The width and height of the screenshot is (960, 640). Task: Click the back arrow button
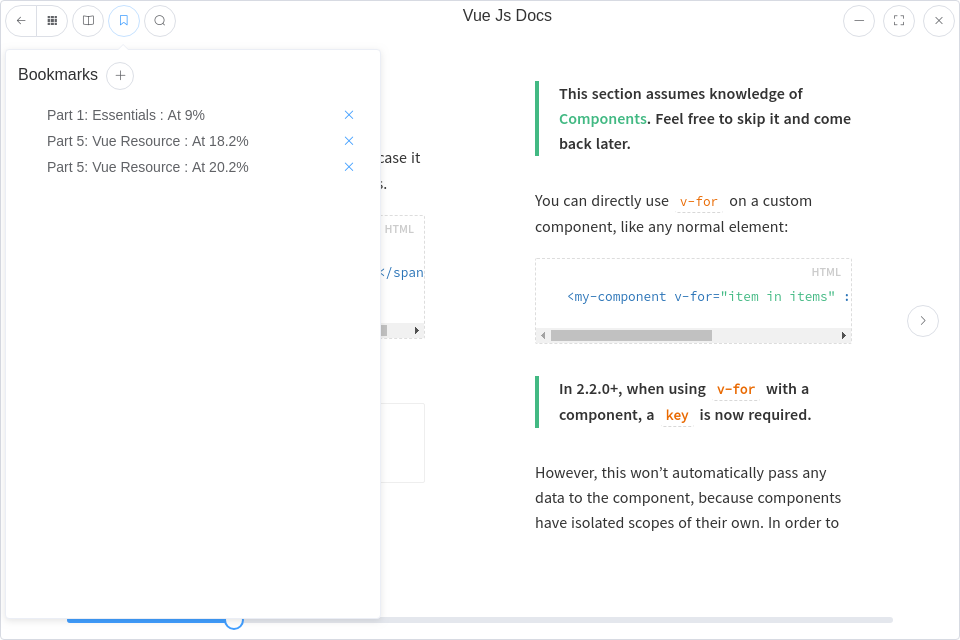click(x=21, y=20)
